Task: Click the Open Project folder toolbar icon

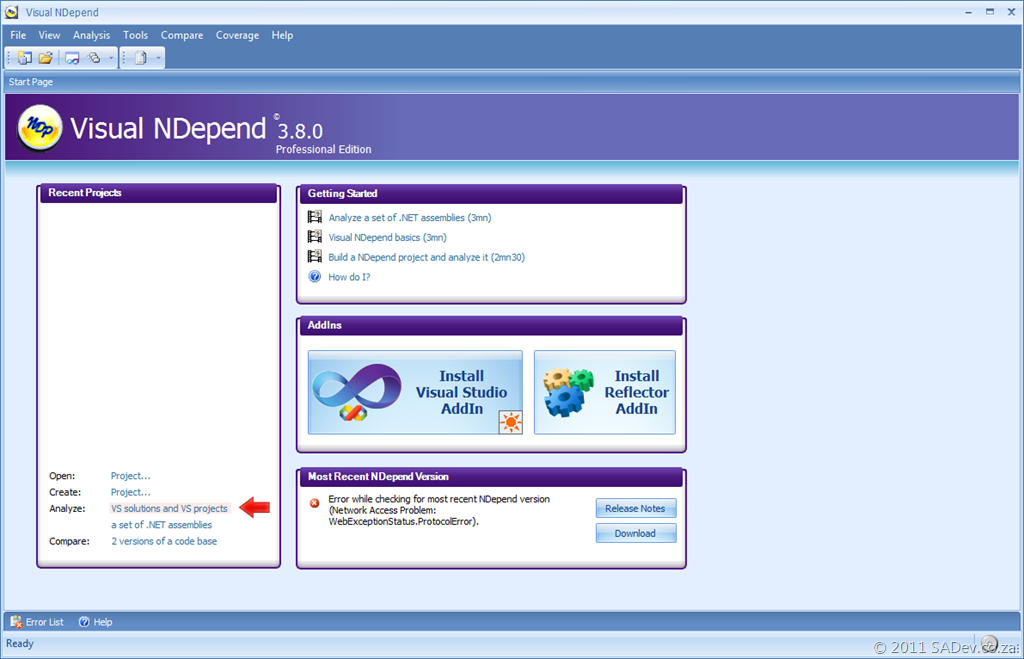Action: 46,58
